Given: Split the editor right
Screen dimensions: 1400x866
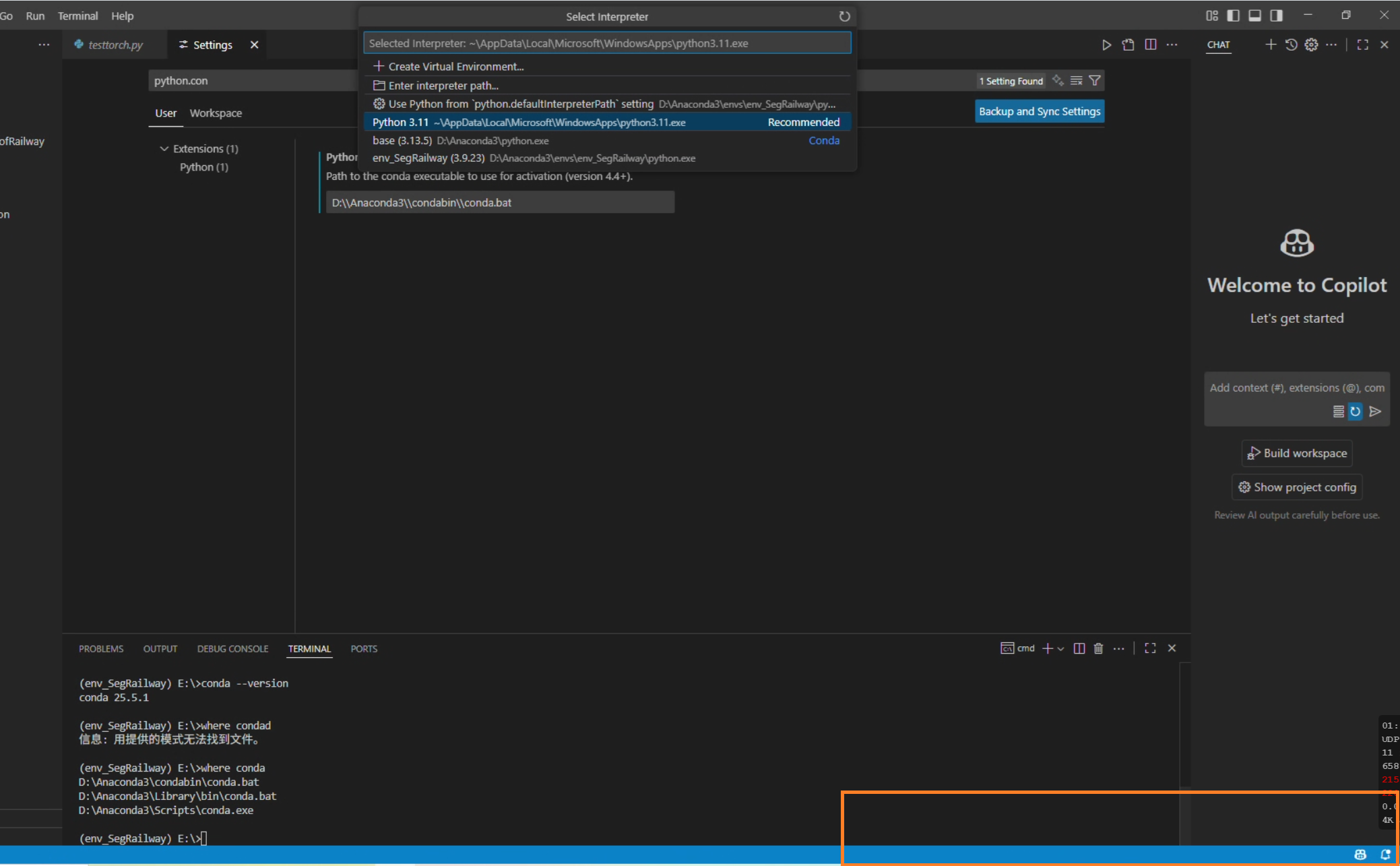Looking at the screenshot, I should pos(1151,44).
